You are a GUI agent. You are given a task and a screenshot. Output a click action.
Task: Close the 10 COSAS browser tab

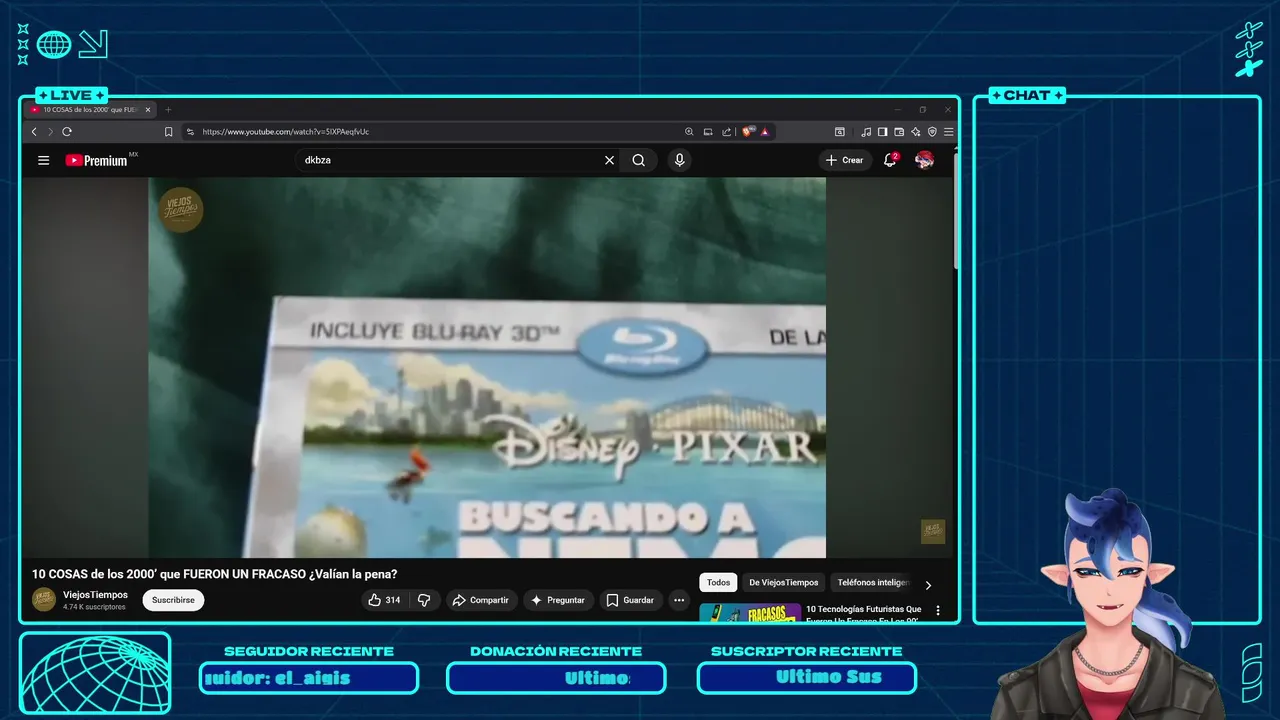click(148, 109)
